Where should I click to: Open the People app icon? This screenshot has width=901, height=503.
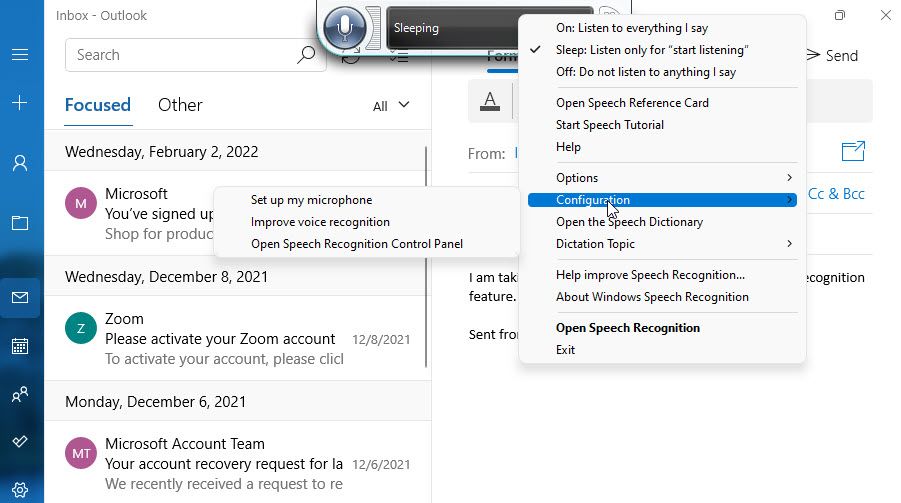20,395
